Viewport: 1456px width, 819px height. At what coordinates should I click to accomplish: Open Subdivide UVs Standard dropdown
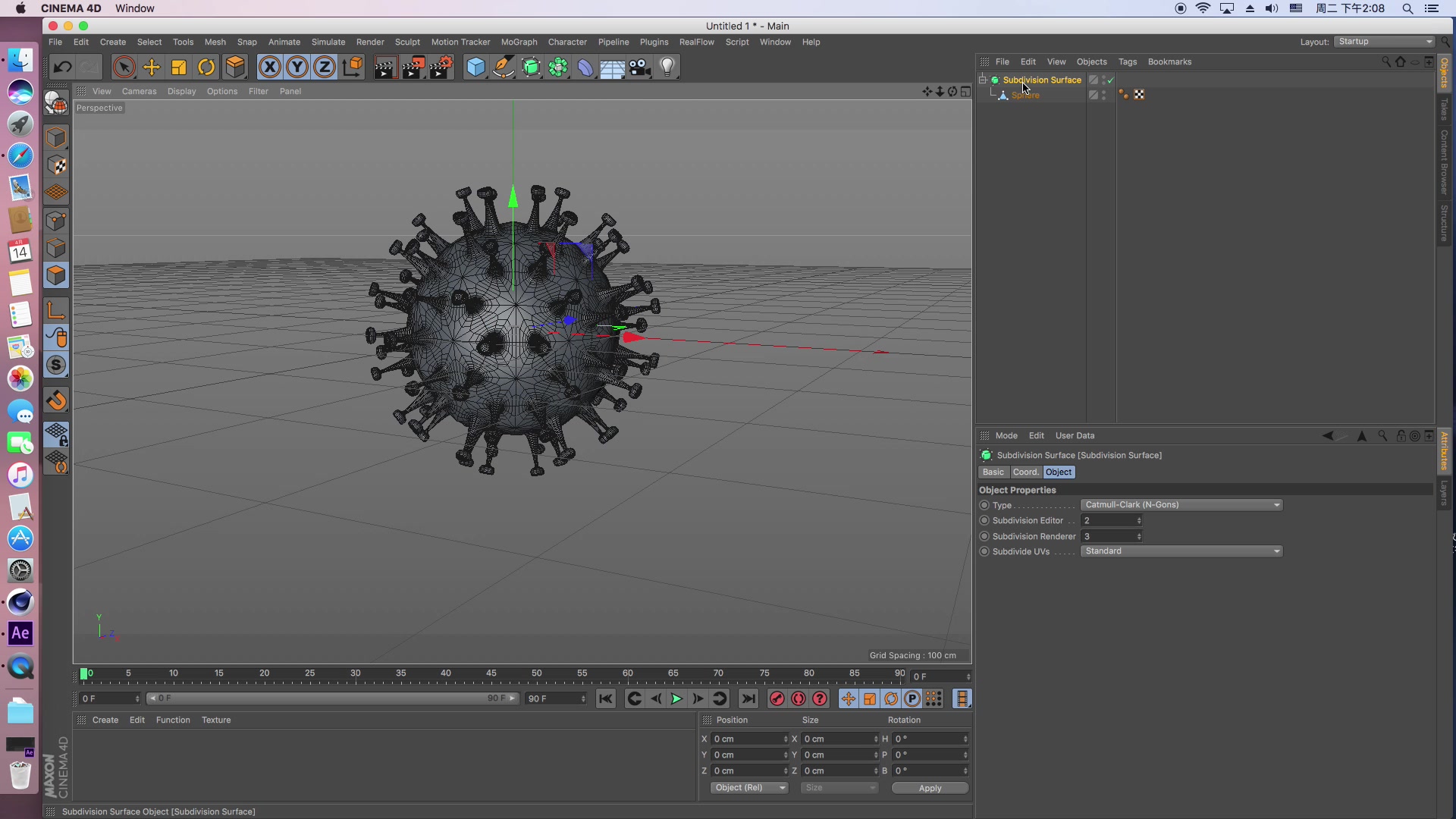(1181, 551)
